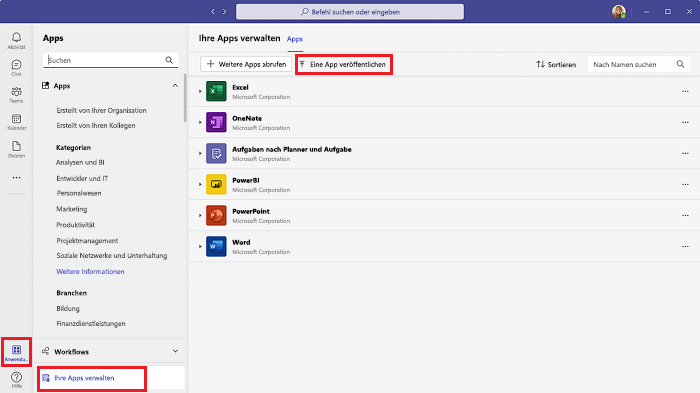Select Soziale Netzwerke und Unterhaltung

(112, 255)
